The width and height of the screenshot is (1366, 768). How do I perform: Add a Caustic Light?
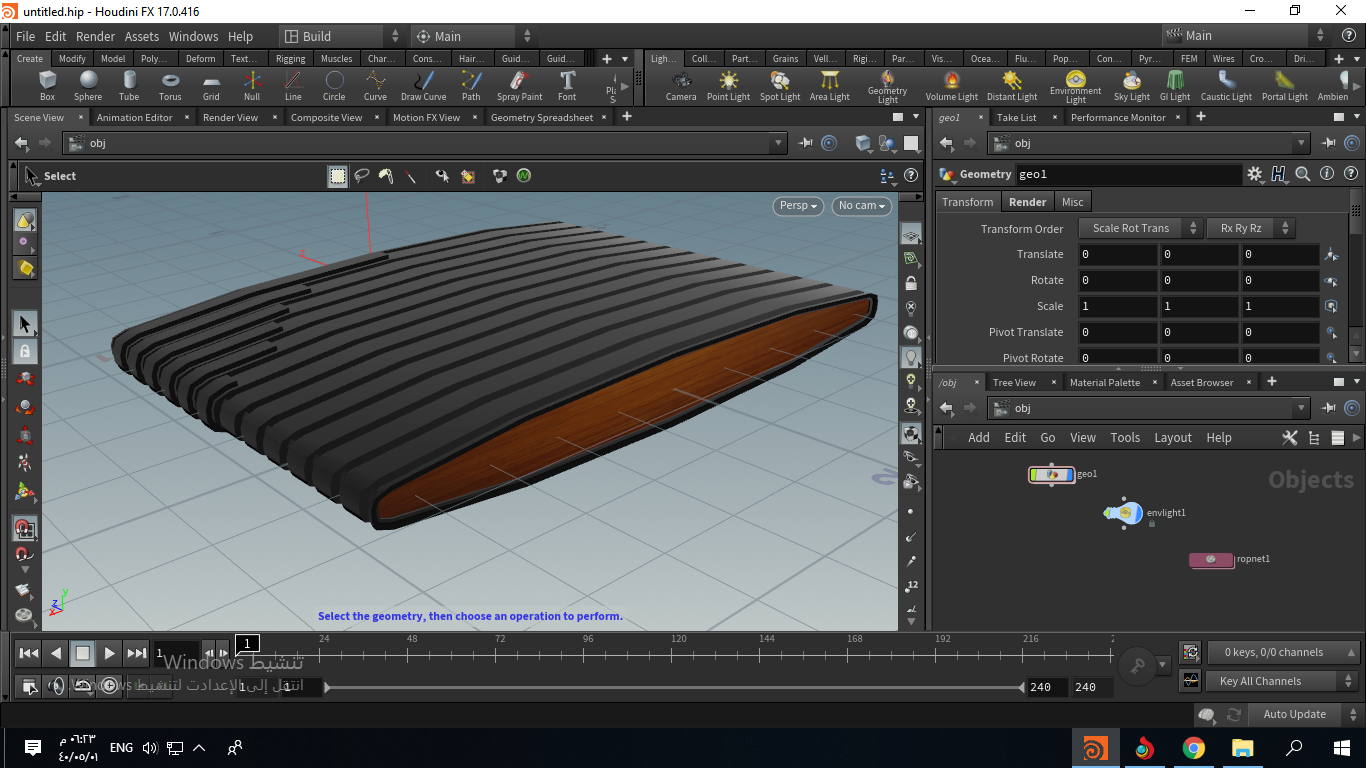(x=1227, y=85)
